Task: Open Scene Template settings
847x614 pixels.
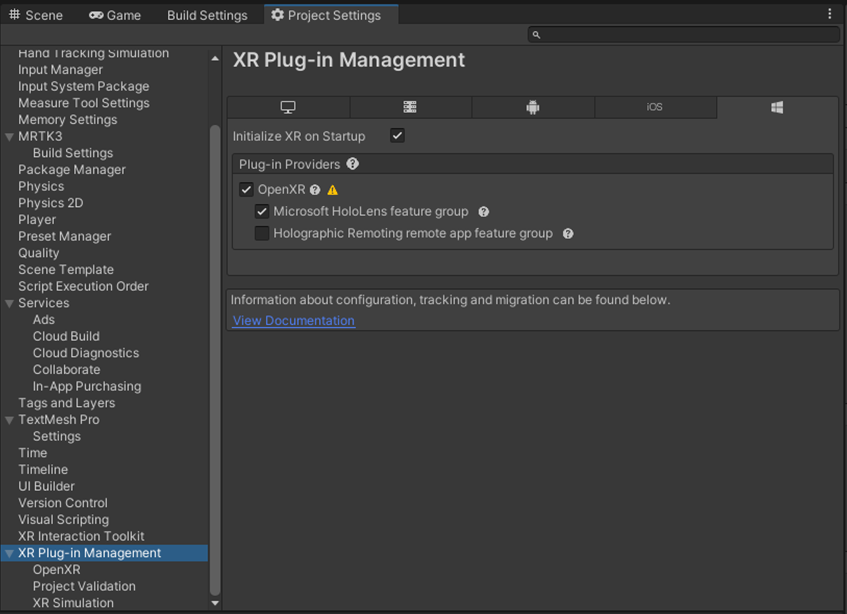Action: 66,270
